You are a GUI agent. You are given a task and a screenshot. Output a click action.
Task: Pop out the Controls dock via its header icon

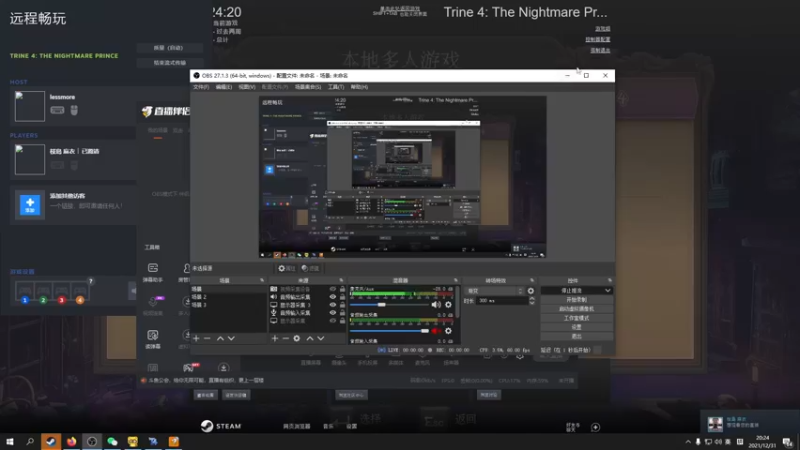pos(609,281)
